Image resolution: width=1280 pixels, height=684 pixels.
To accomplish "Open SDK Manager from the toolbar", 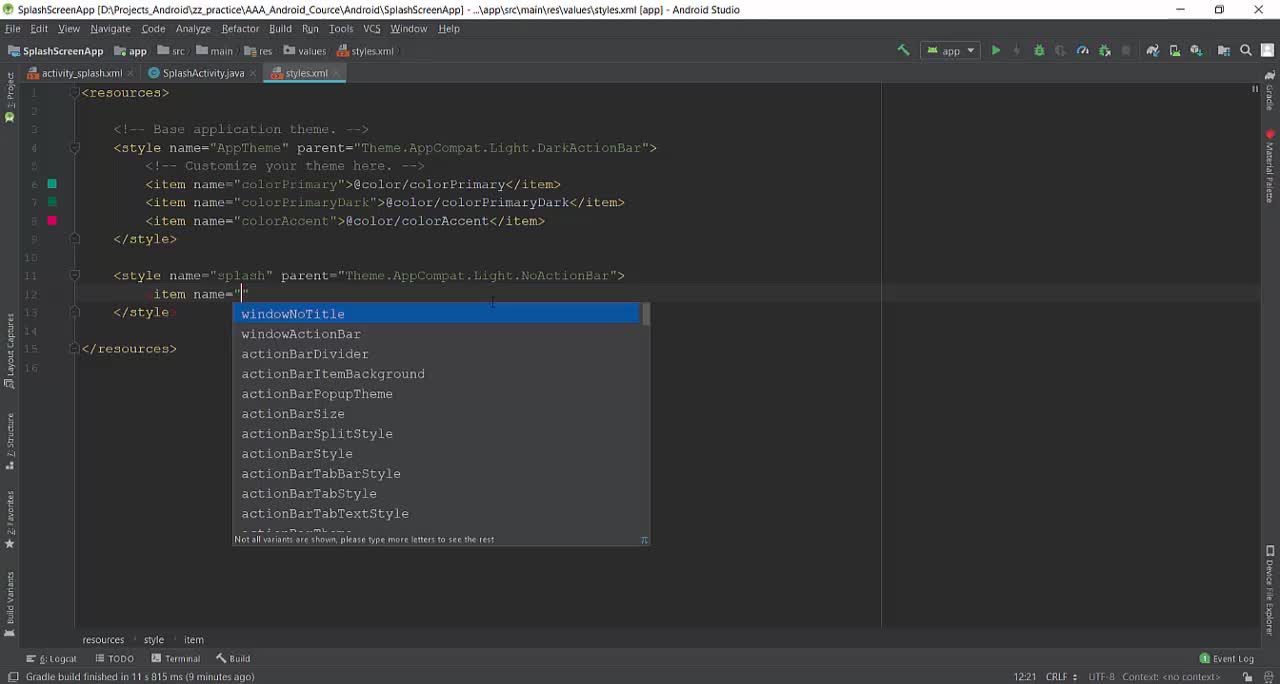I will tap(1196, 51).
